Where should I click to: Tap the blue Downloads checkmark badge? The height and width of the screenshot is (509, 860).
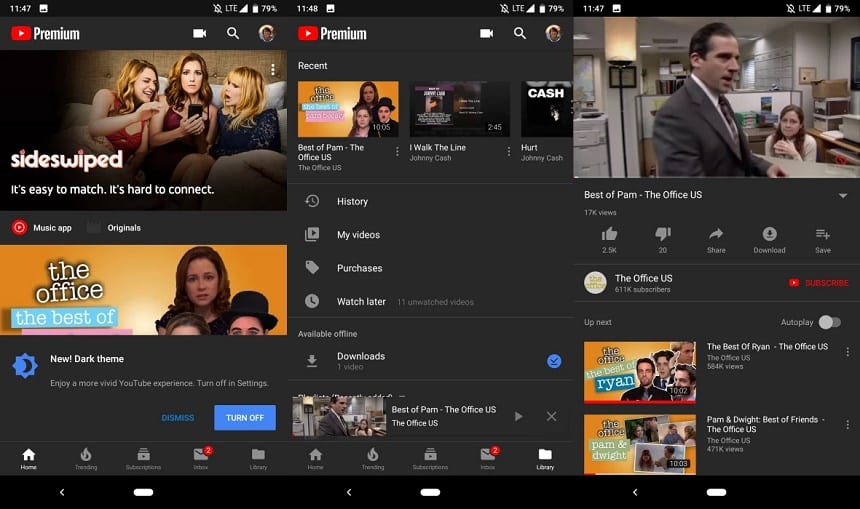tap(554, 361)
